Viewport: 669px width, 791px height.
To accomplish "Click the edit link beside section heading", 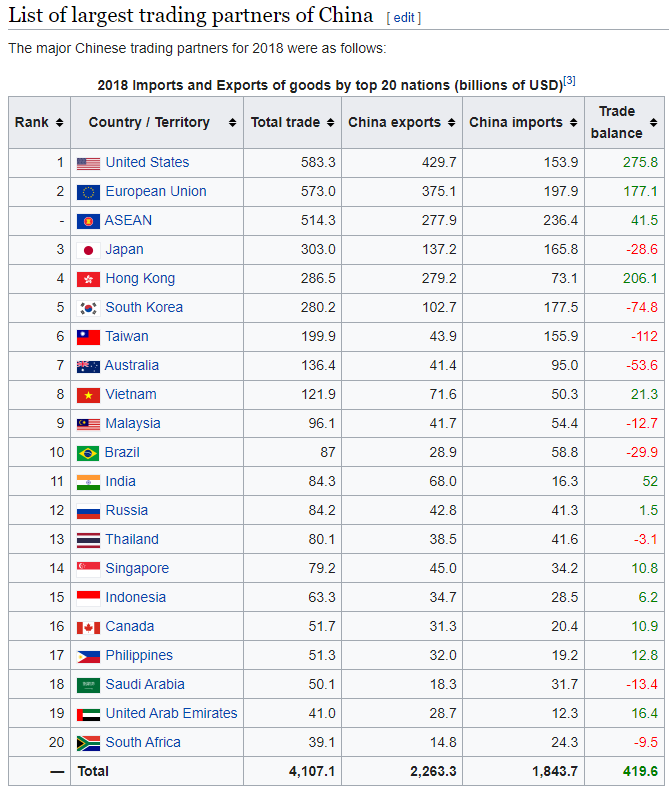I will 404,18.
